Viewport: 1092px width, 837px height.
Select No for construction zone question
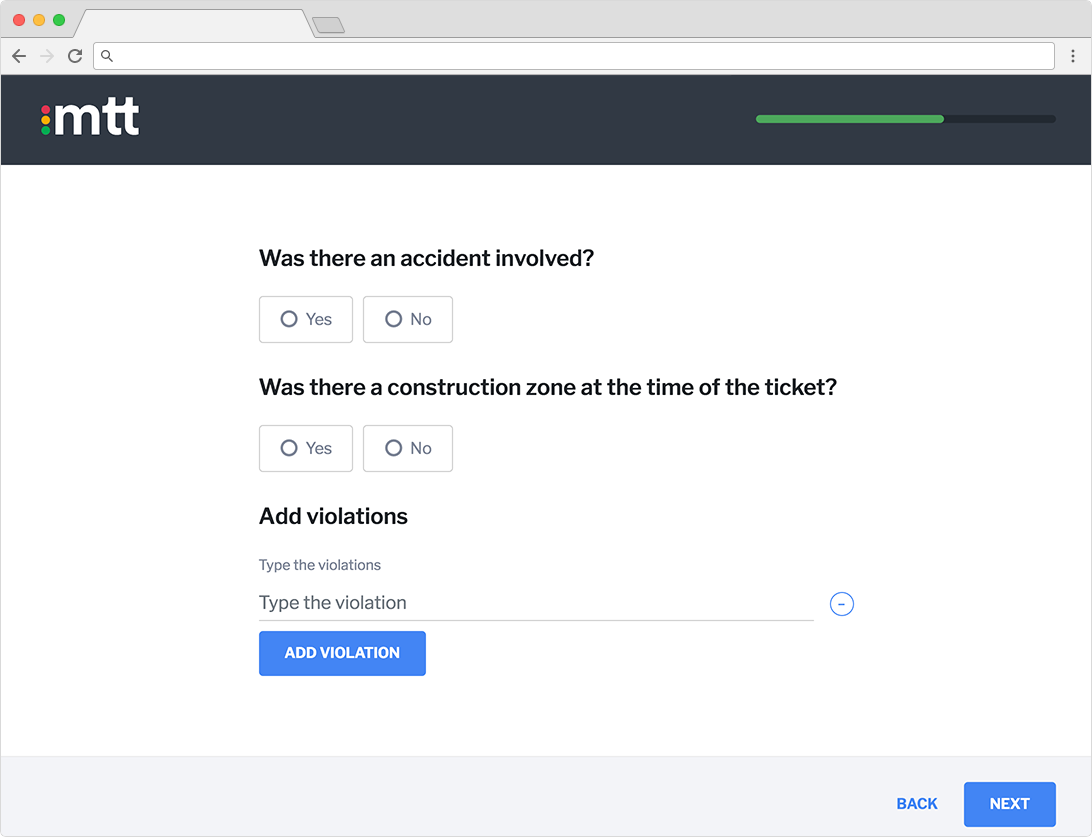pyautogui.click(x=407, y=448)
